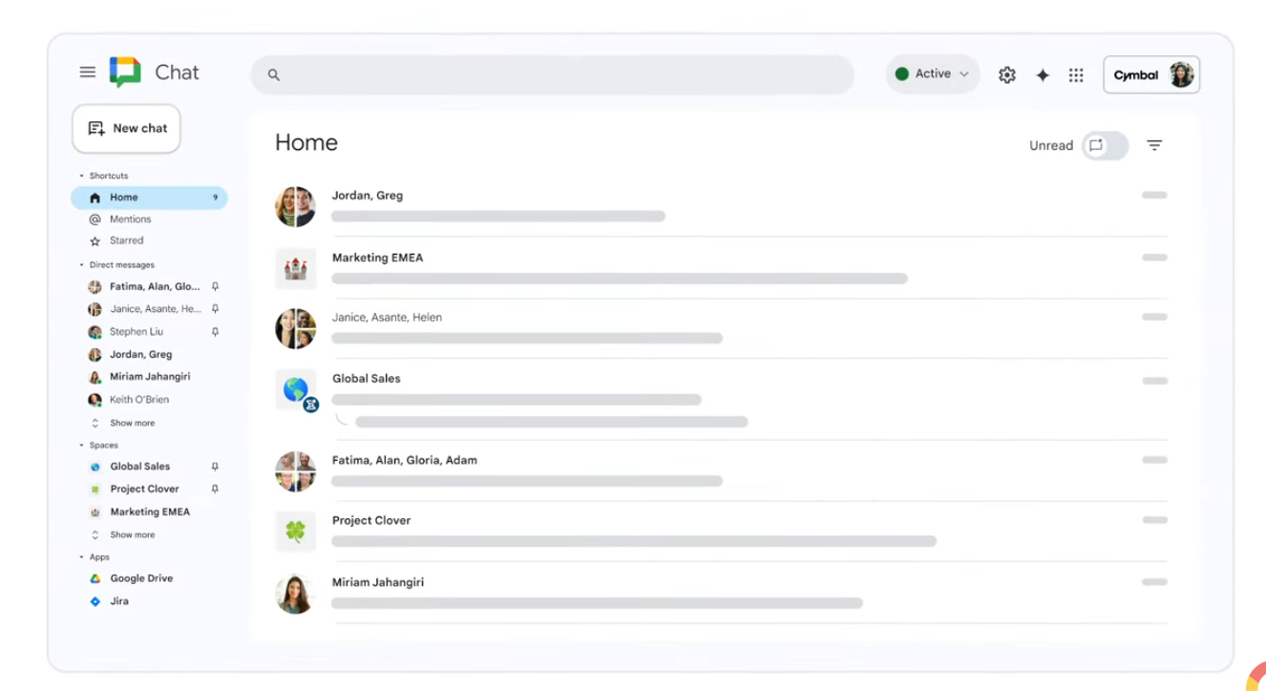
Task: Unpin the Stephen Liu conversation
Action: coord(215,331)
